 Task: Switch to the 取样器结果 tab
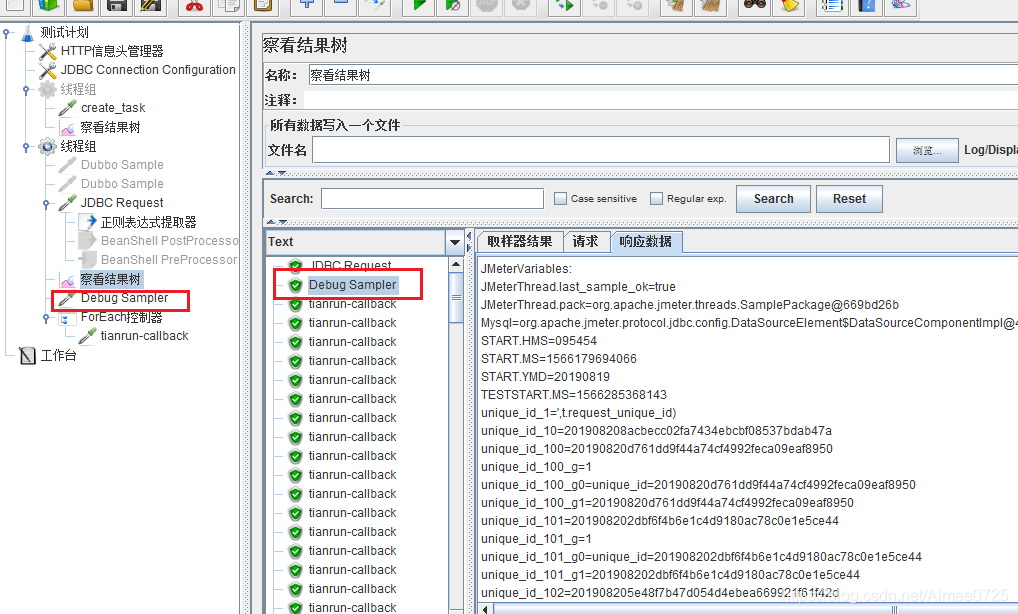pos(519,241)
